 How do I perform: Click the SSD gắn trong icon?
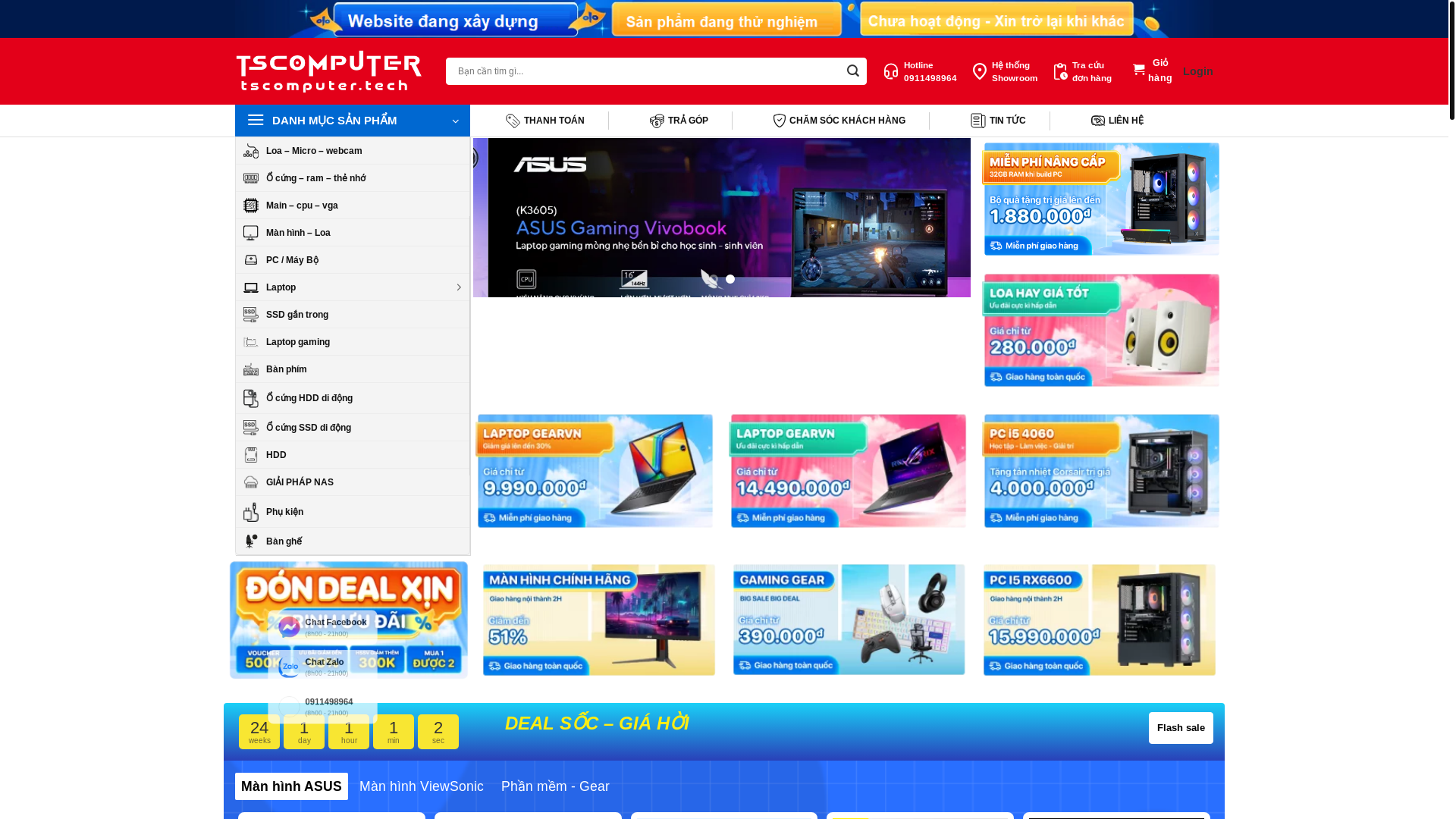pos(251,315)
